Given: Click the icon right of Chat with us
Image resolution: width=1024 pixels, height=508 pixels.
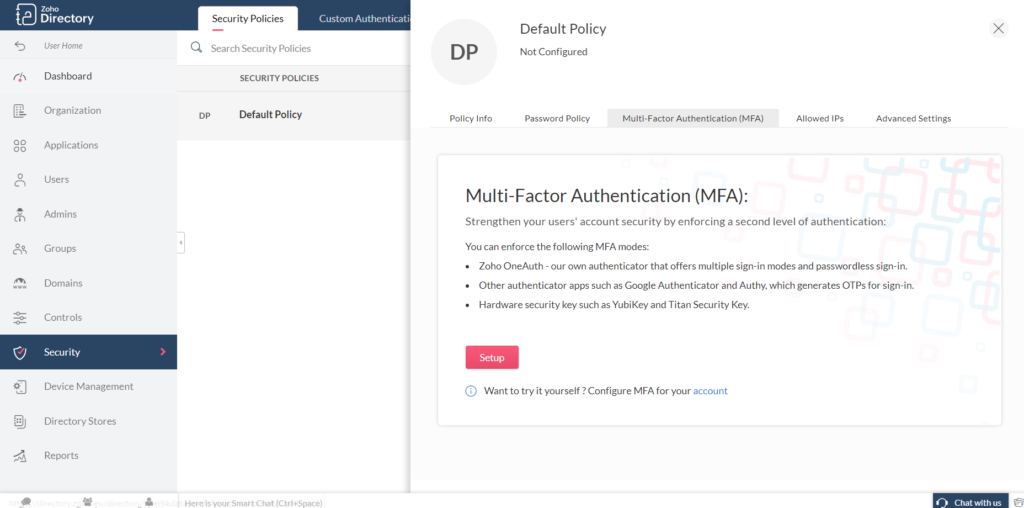Looking at the screenshot, I should 1018,502.
